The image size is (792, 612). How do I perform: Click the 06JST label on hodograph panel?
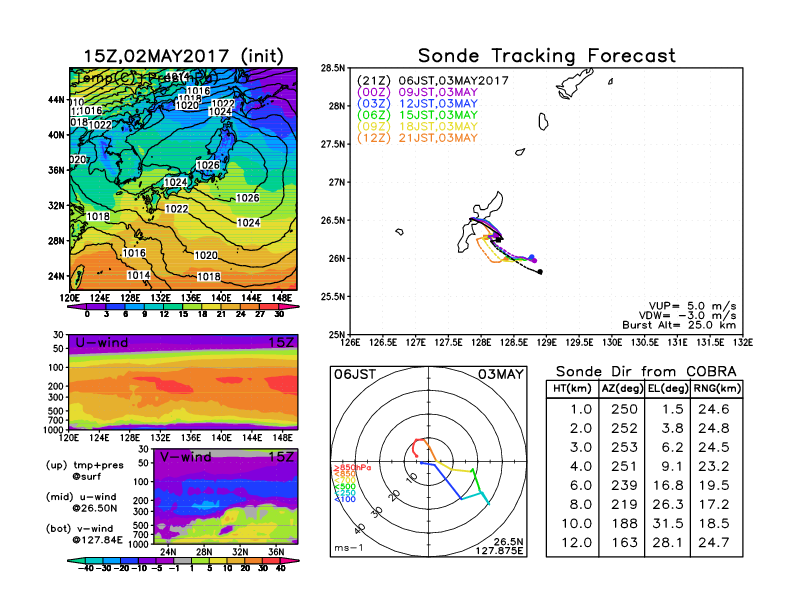click(352, 374)
